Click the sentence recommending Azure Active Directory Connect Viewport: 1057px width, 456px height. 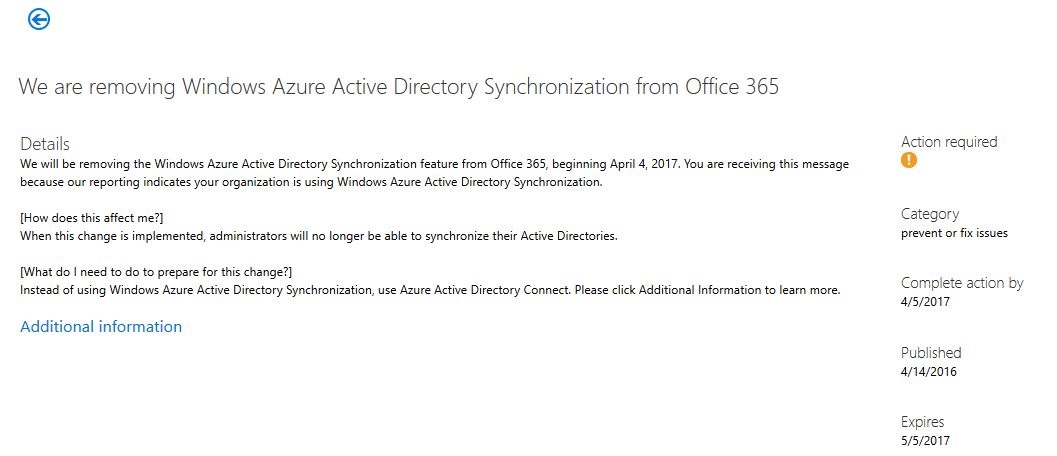295,291
